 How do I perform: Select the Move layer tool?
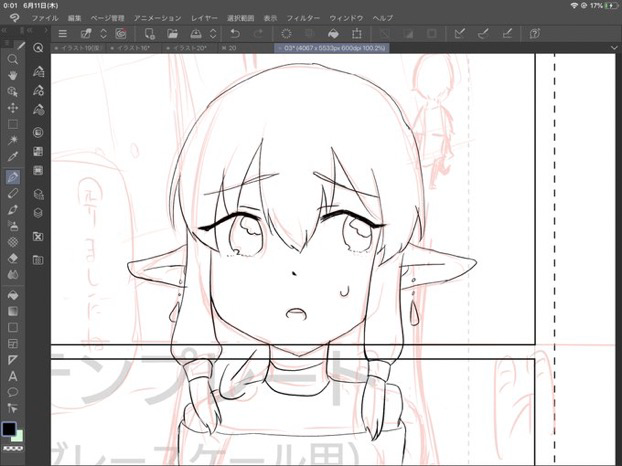[13, 108]
